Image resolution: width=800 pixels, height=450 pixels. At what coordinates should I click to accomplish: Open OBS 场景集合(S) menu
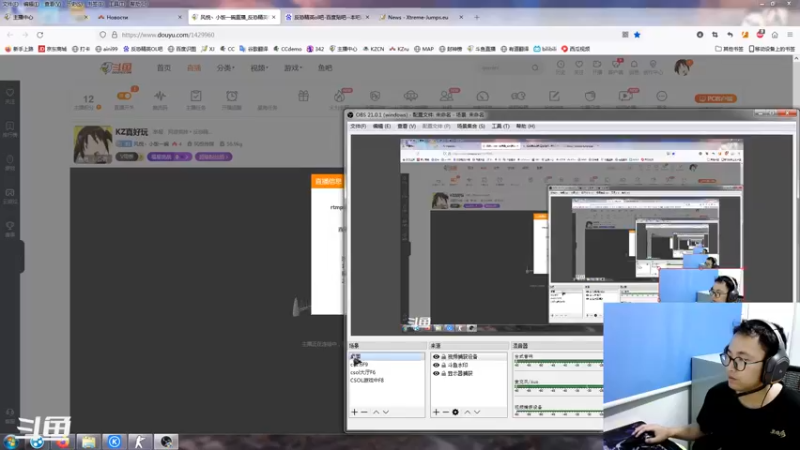click(470, 126)
